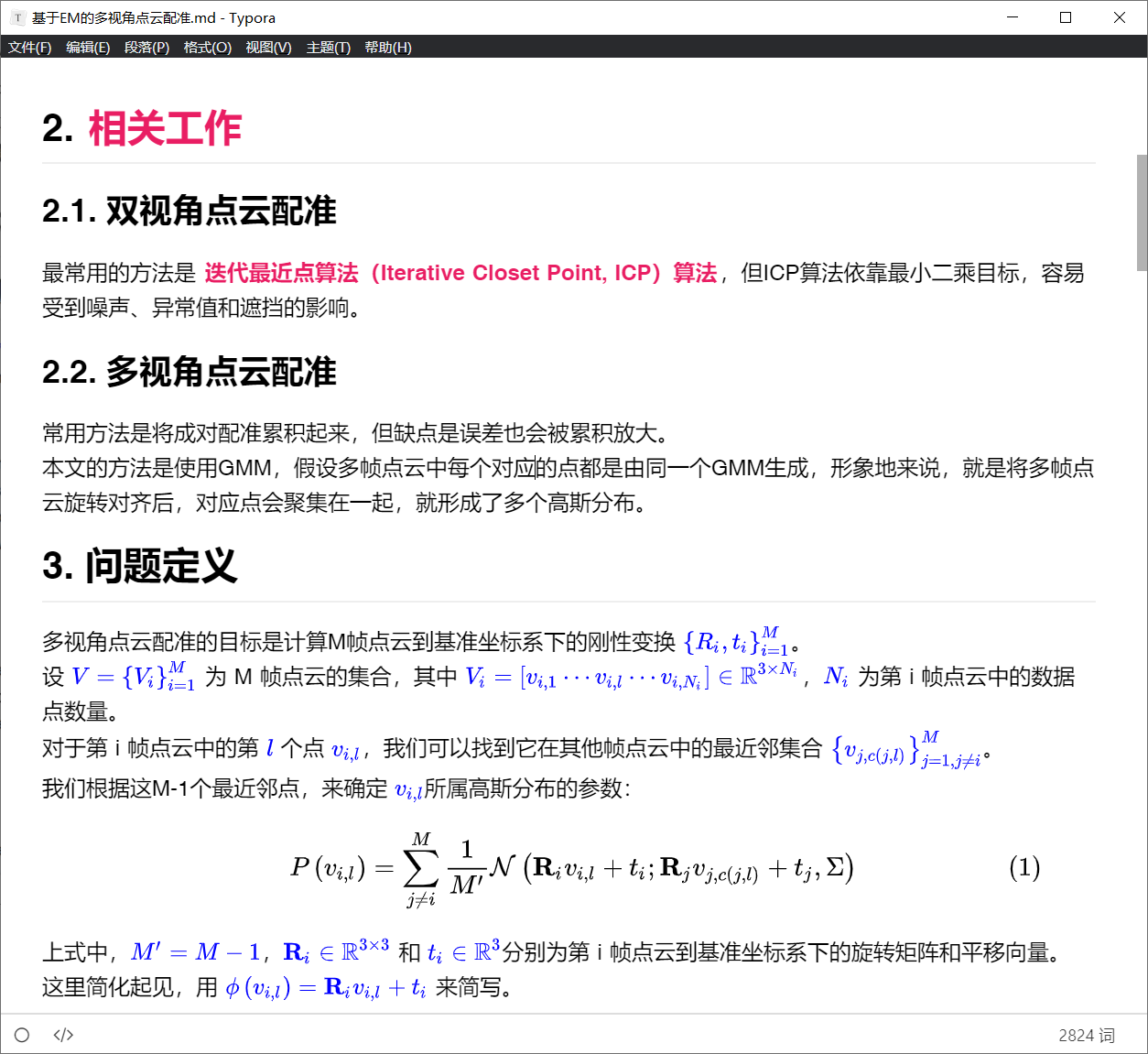1148x1054 pixels.
Task: Open the 段落(P) menu
Action: 146,47
